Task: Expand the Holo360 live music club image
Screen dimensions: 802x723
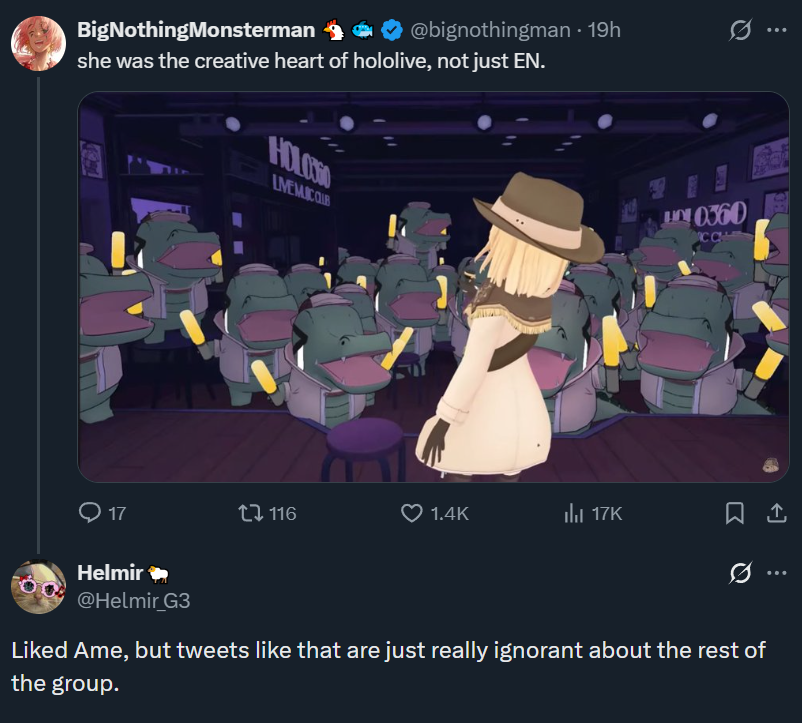Action: pyautogui.click(x=433, y=287)
